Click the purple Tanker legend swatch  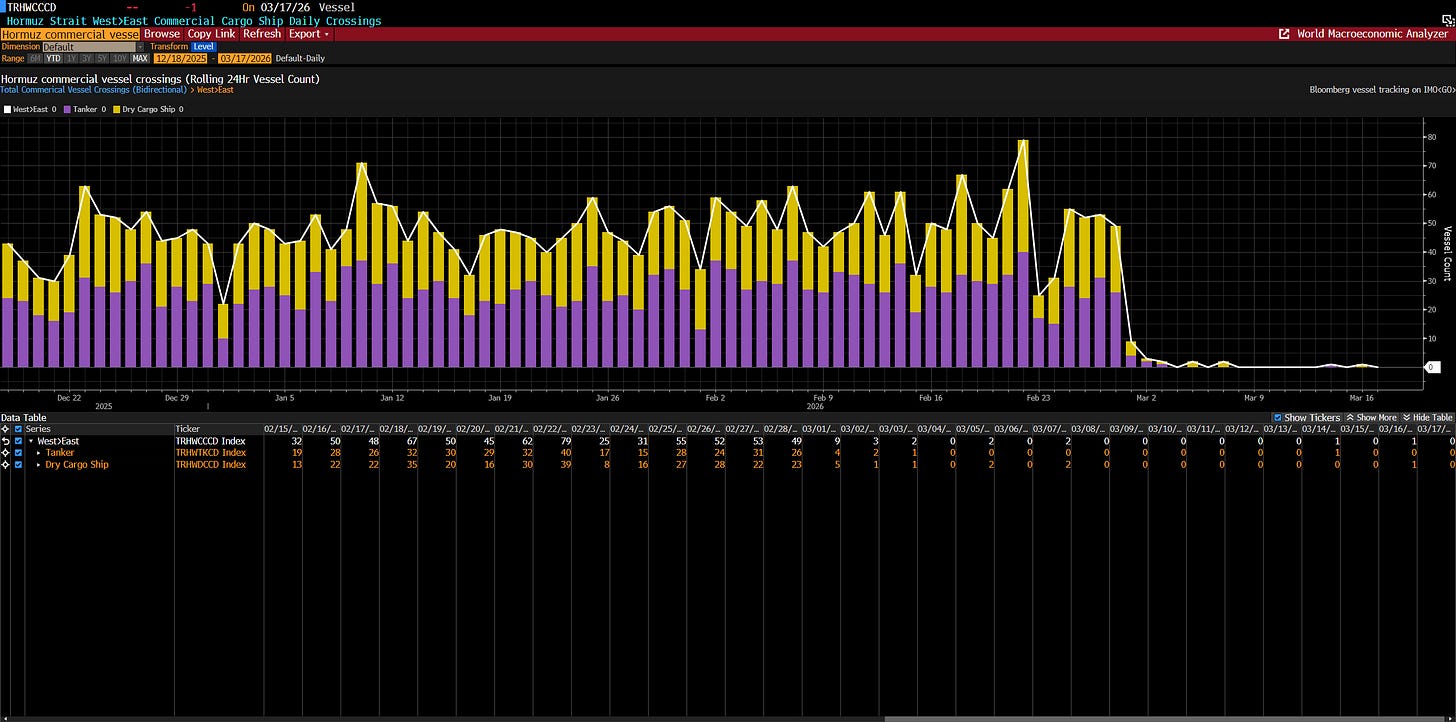[69, 109]
